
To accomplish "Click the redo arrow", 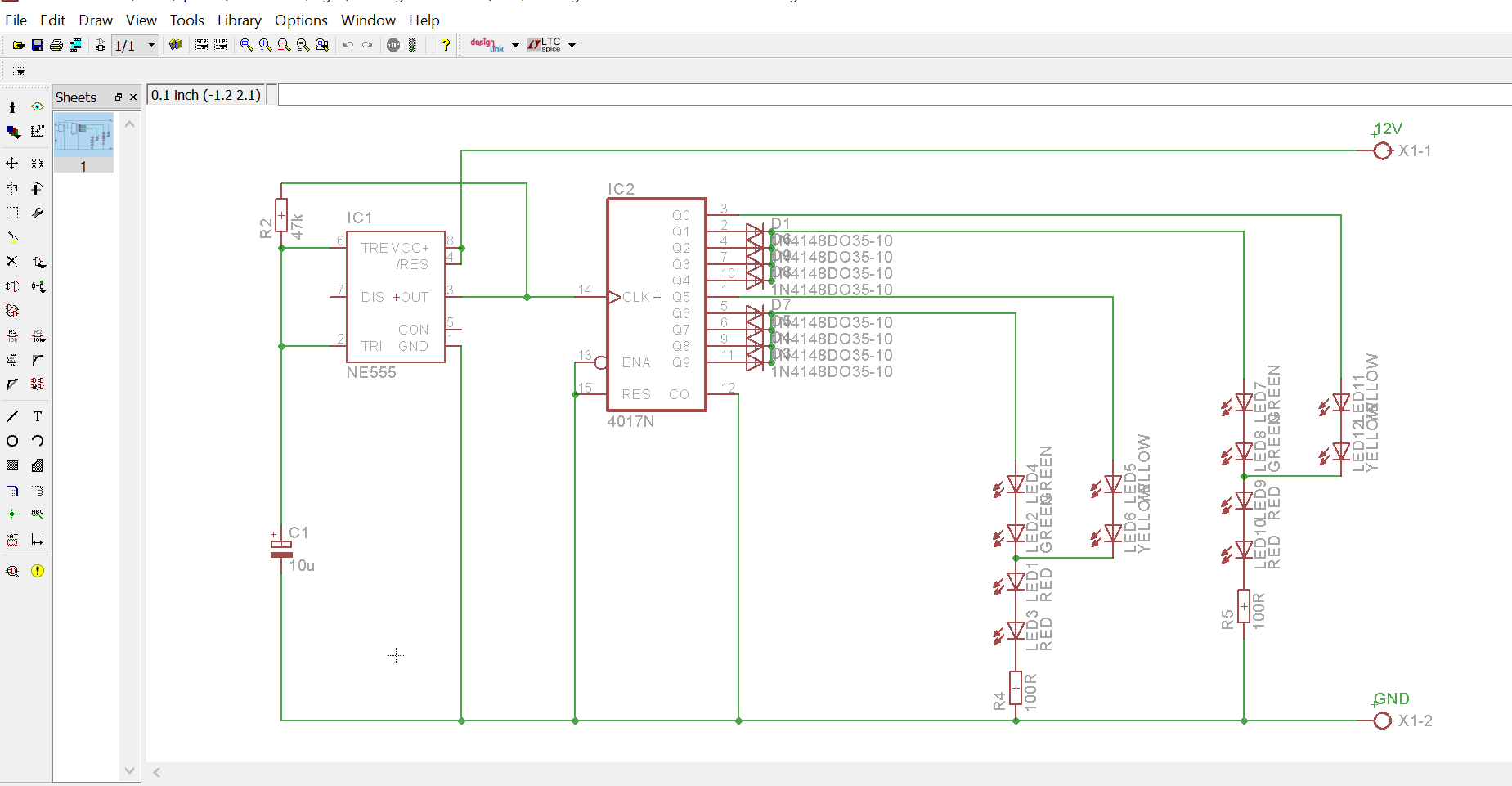I will tap(368, 46).
